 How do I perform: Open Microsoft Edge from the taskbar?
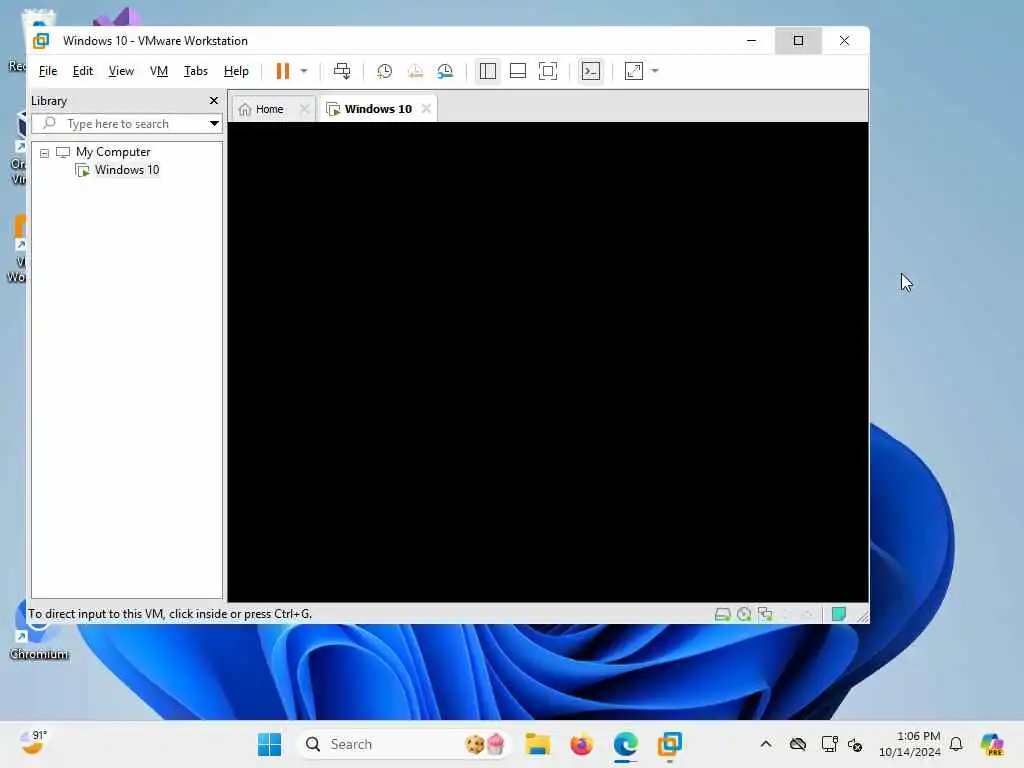coord(625,744)
